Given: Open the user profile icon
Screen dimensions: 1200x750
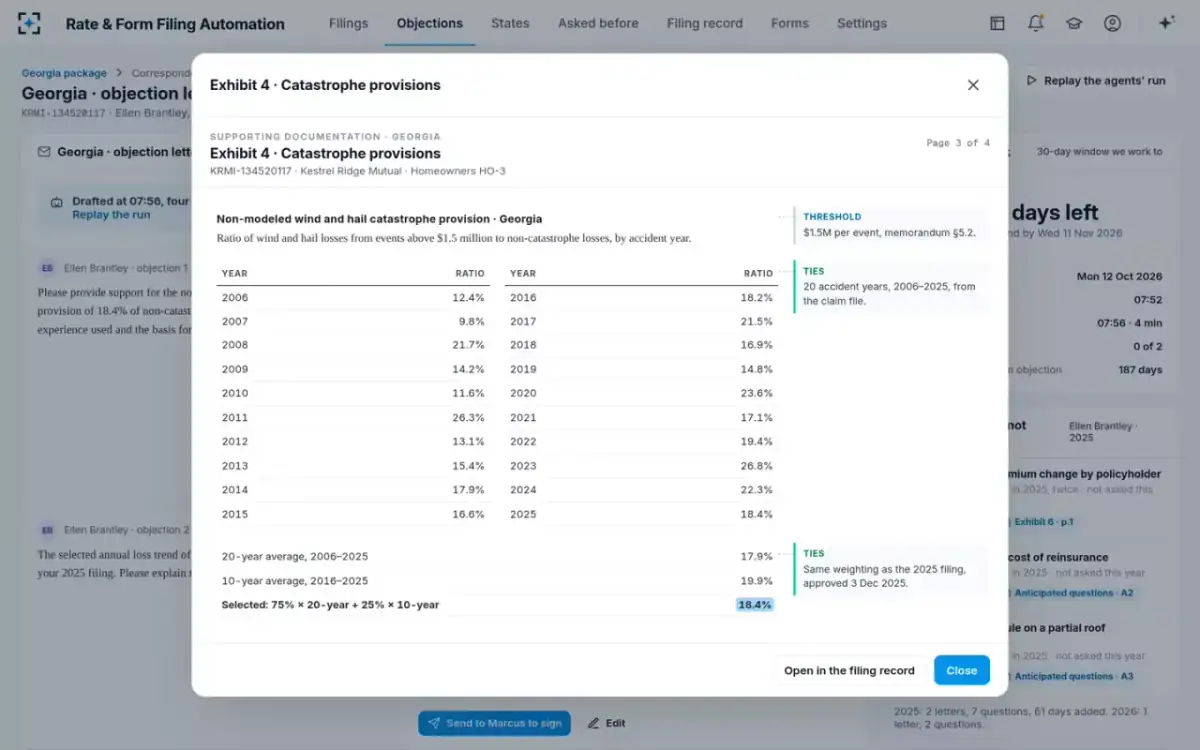Looking at the screenshot, I should coord(1112,23).
